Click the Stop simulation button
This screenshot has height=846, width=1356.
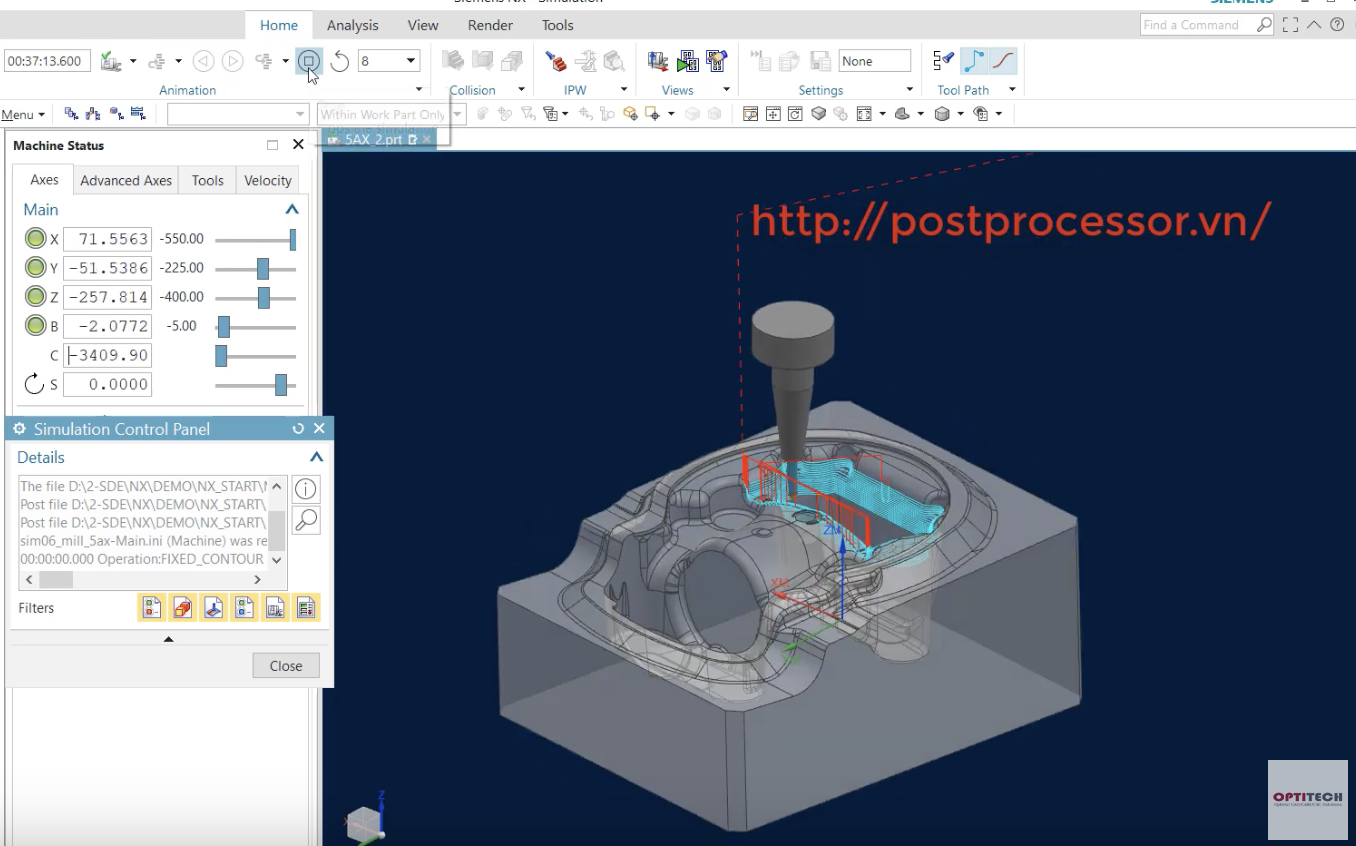[x=309, y=61]
